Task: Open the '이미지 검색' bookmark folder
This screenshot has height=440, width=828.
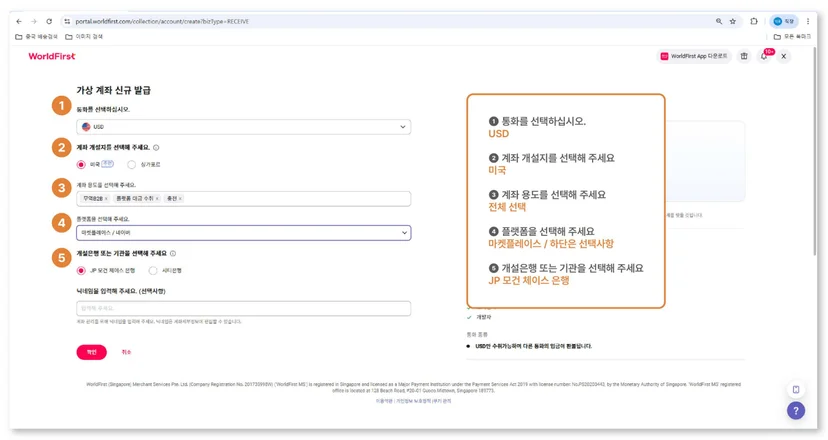Action: [x=84, y=36]
